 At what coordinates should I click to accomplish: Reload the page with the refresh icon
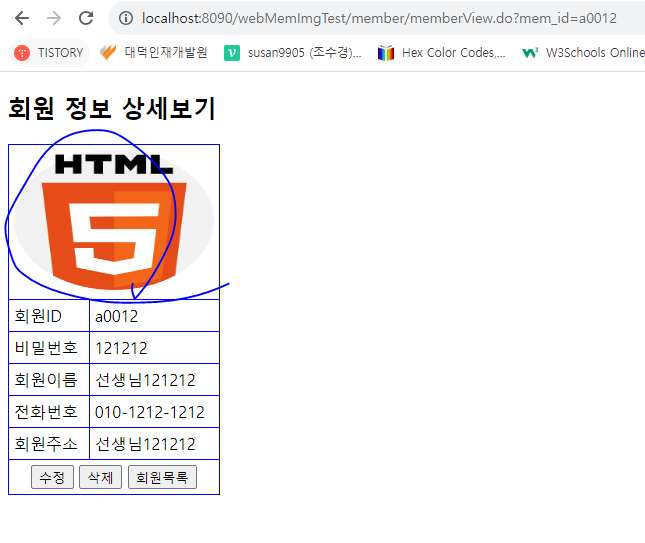[86, 18]
